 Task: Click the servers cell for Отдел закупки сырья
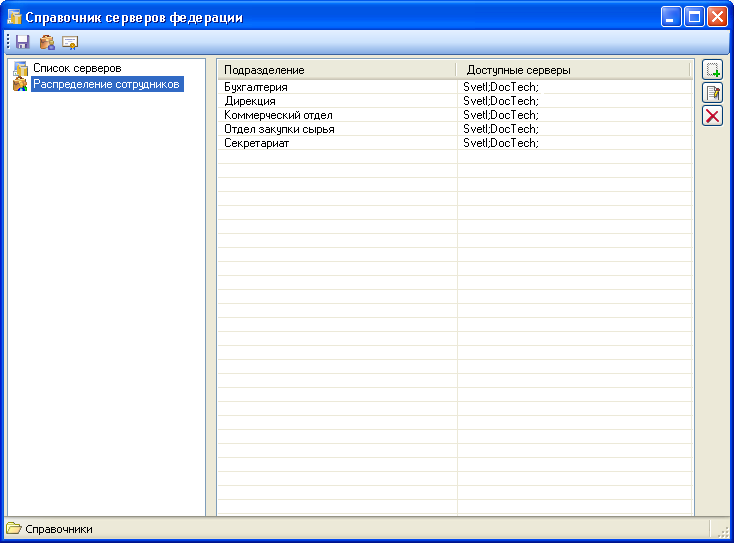pyautogui.click(x=574, y=129)
